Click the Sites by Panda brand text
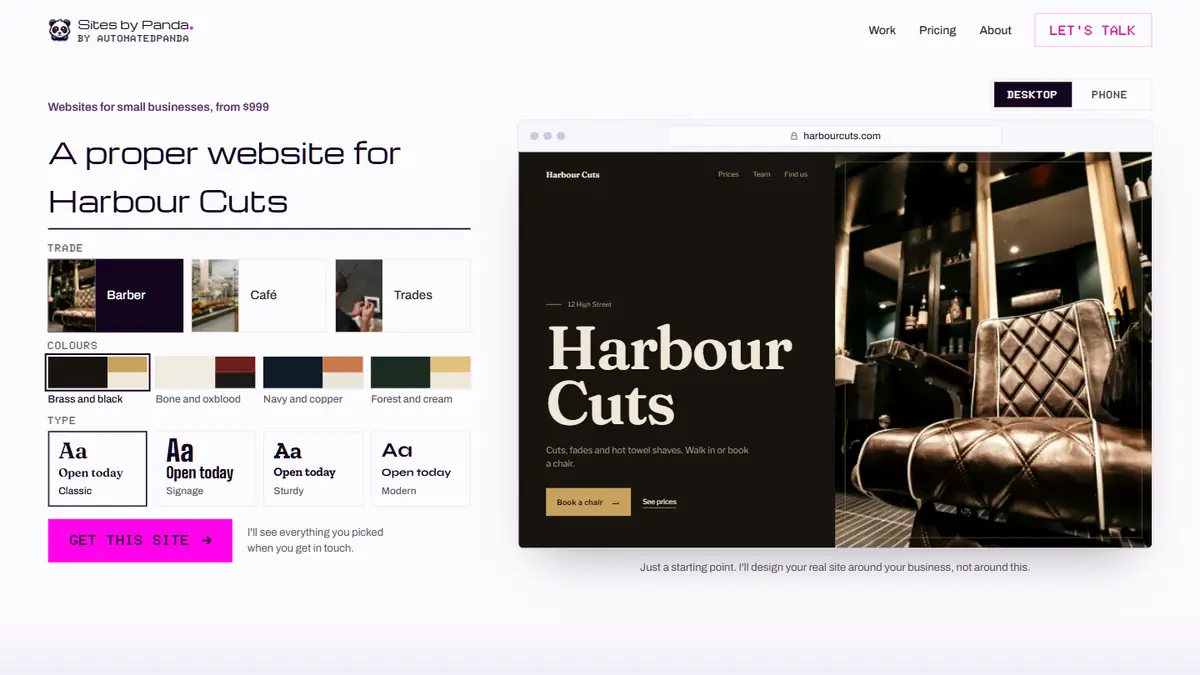Image resolution: width=1200 pixels, height=675 pixels. pyautogui.click(x=135, y=23)
